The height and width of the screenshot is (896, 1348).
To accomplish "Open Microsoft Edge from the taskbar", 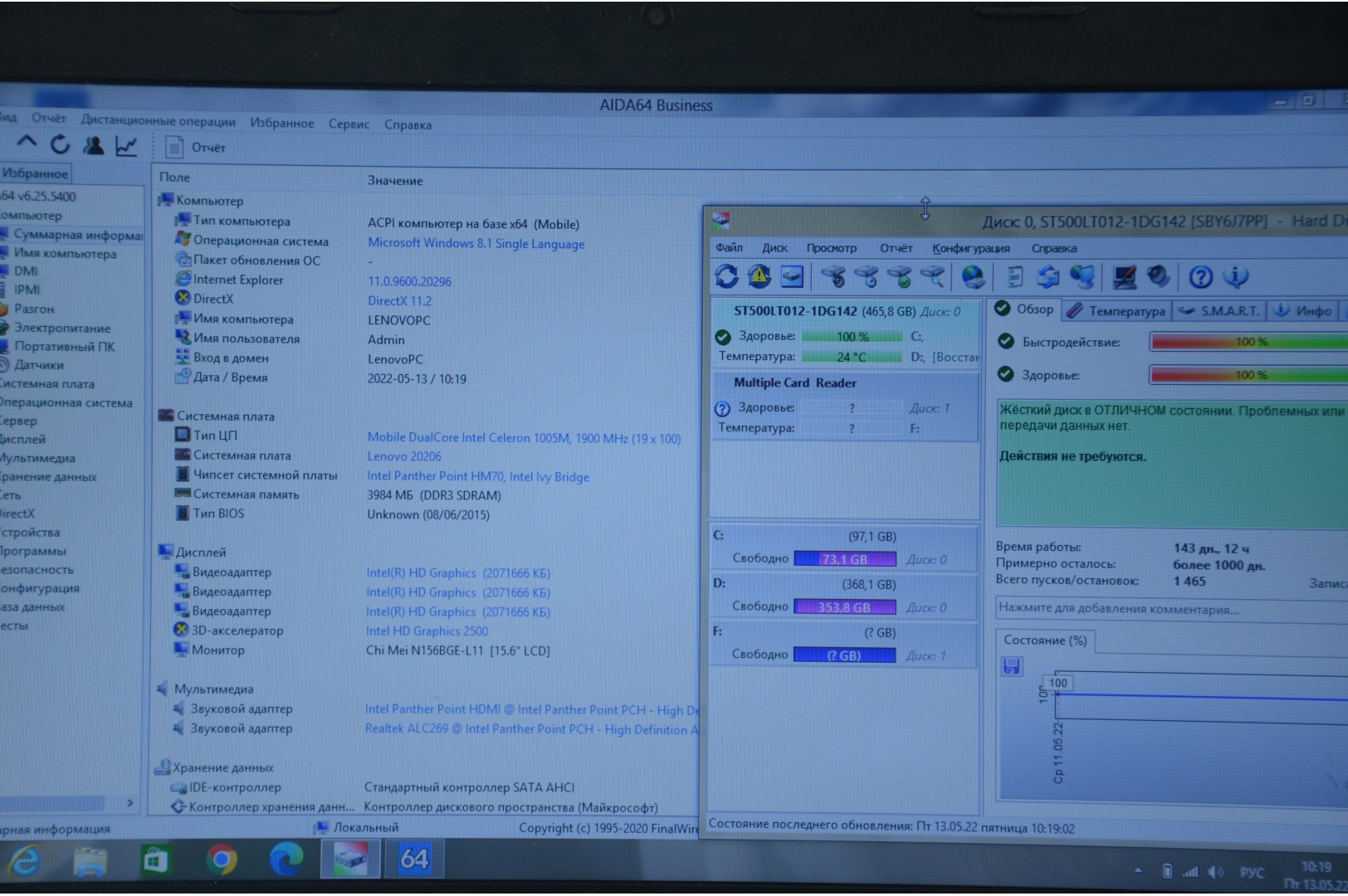I will click(286, 859).
